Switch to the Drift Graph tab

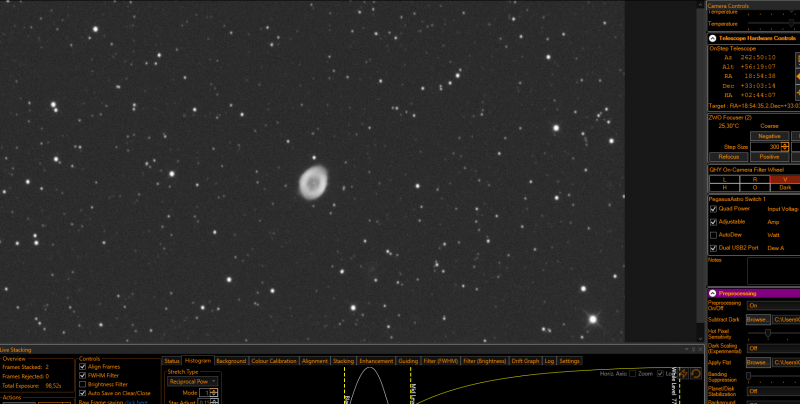pos(525,361)
